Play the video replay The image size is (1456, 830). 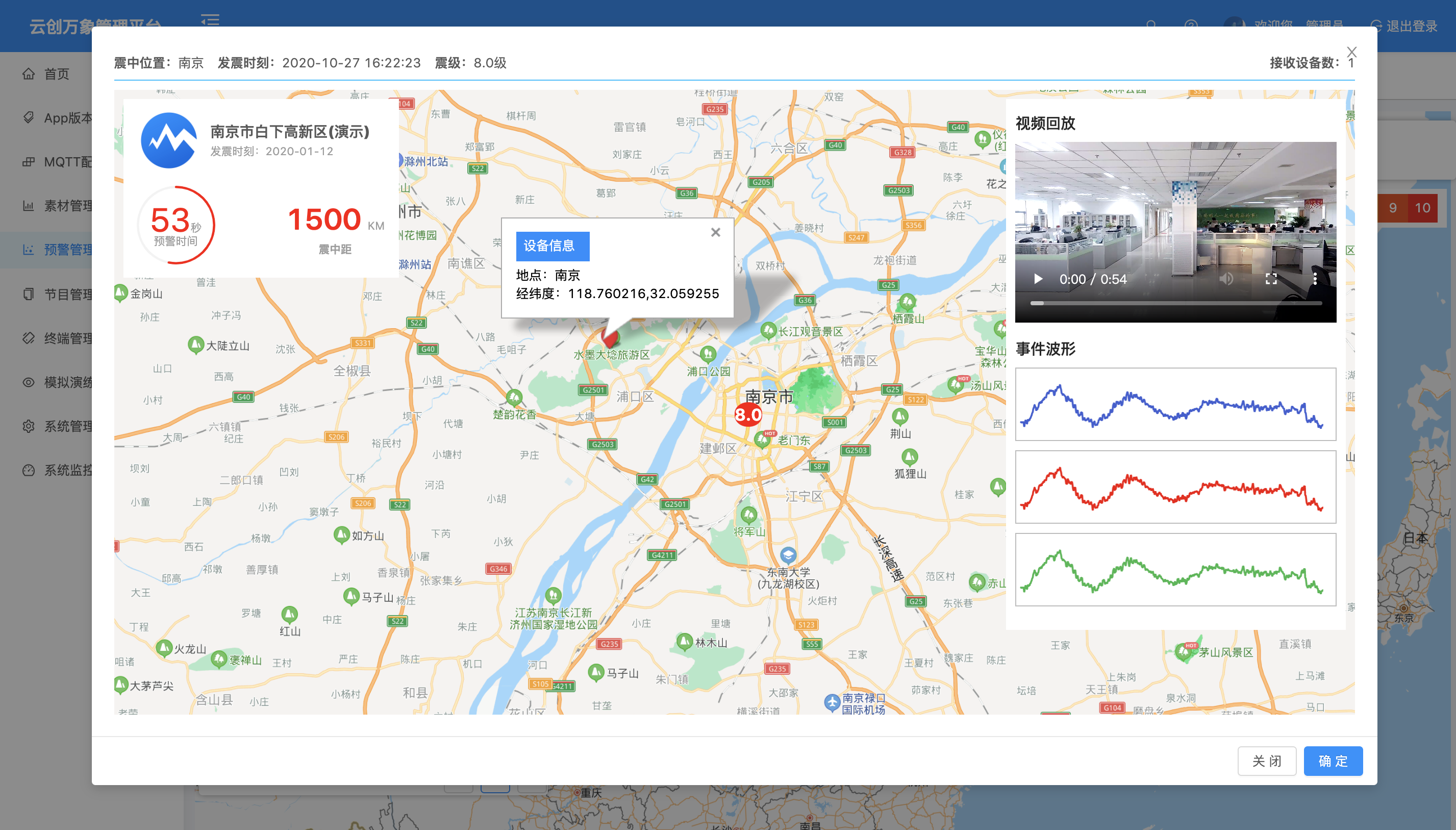(1038, 279)
